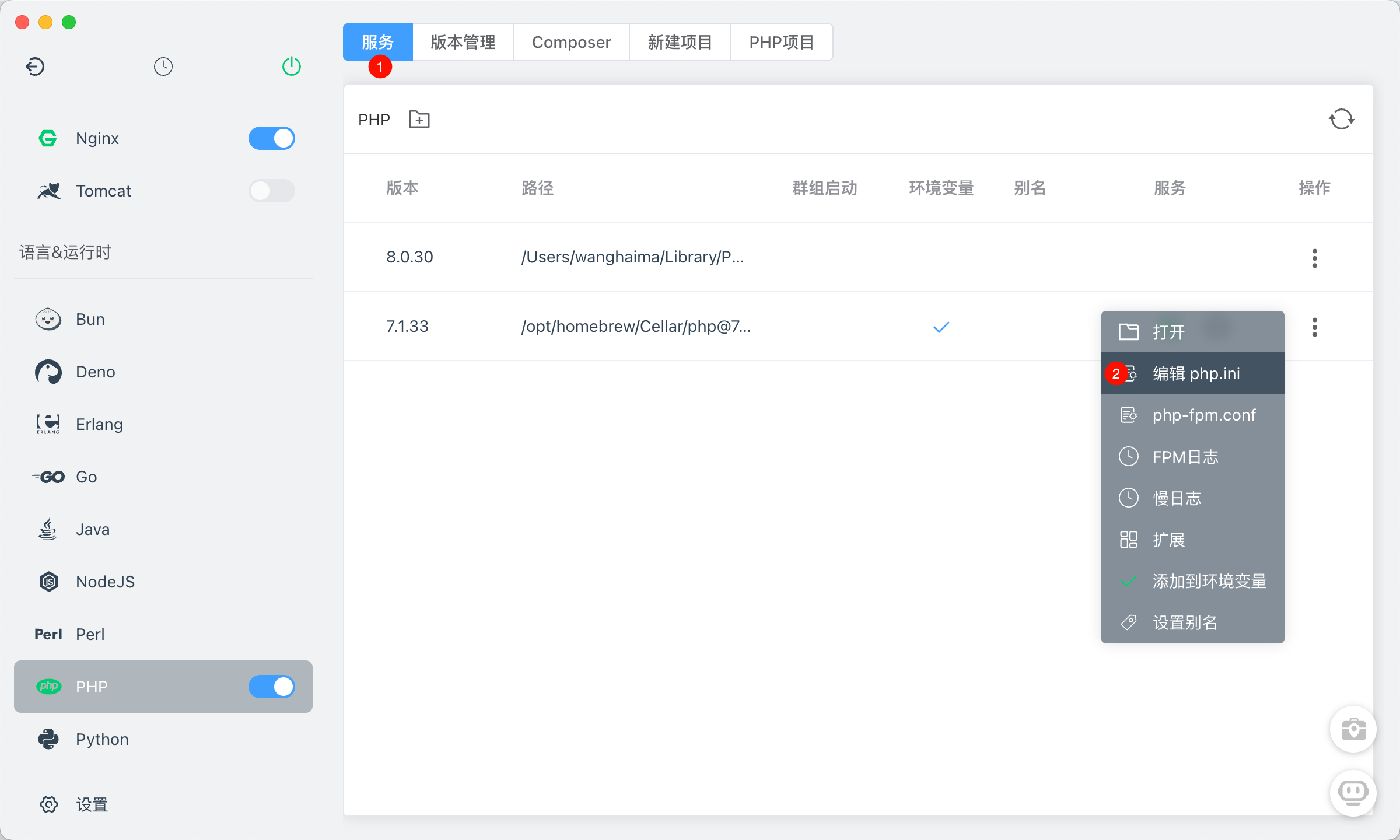Choose 编辑 php.ini in the context menu
1400x840 pixels.
(x=1193, y=373)
